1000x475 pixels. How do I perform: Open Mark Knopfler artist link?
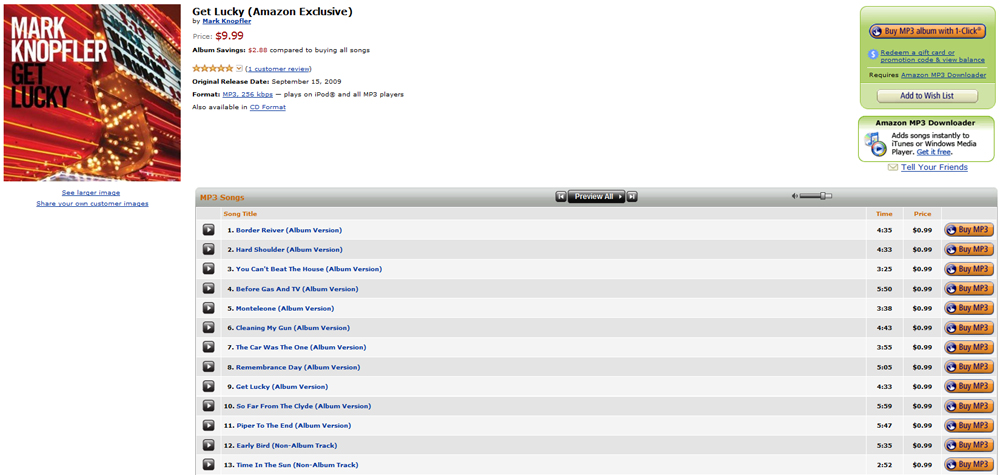click(226, 21)
